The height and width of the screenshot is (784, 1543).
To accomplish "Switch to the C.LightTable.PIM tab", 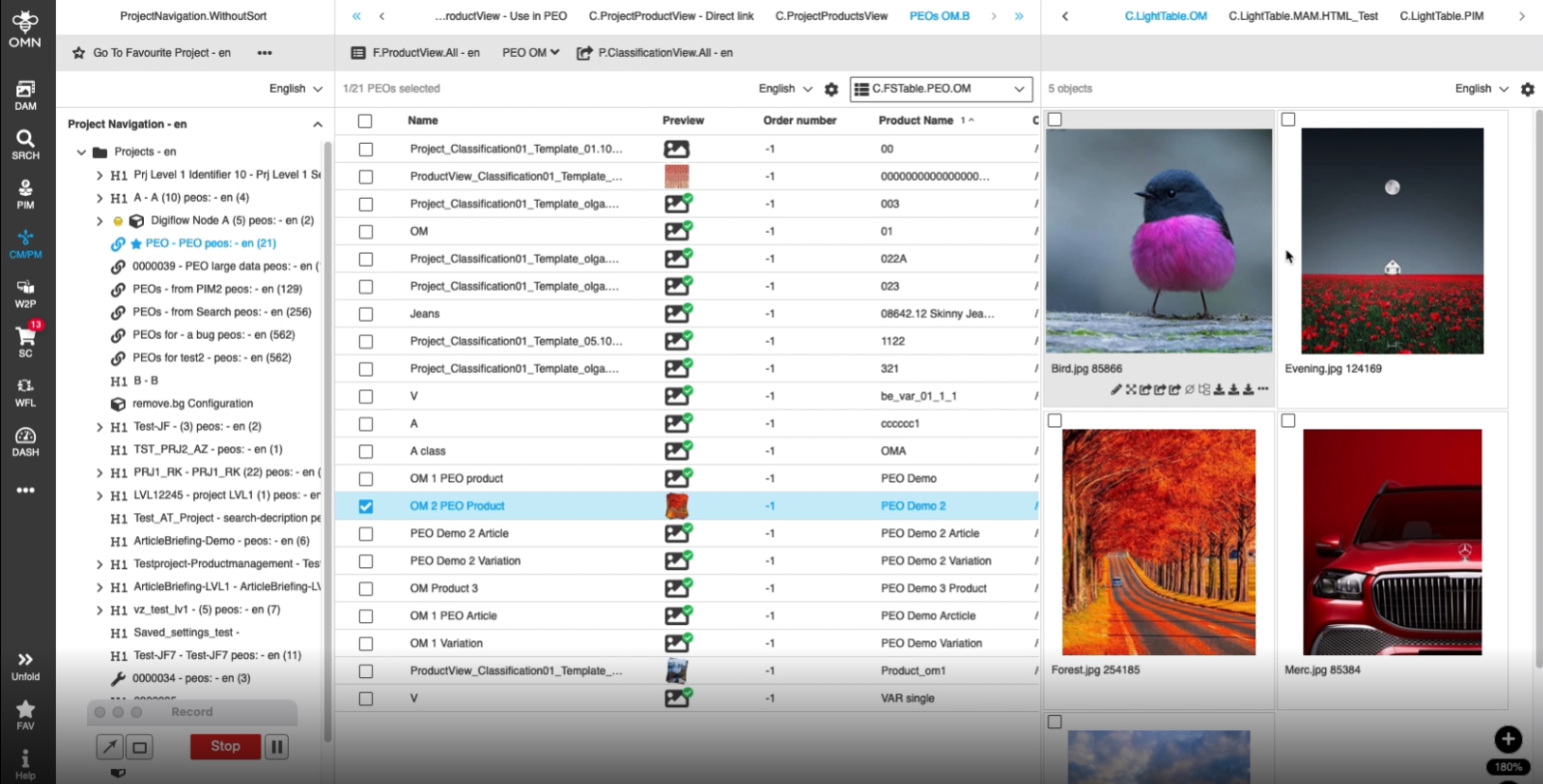I will 1441,16.
